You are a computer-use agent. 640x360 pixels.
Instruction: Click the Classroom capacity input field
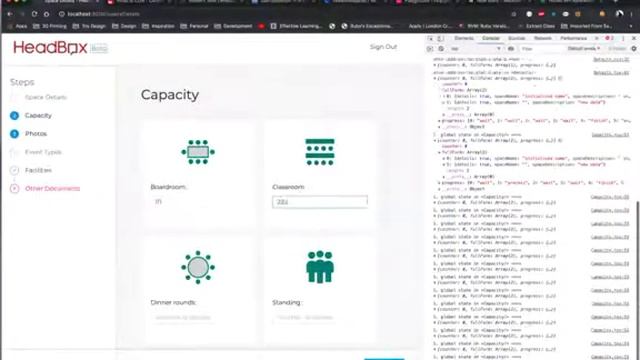320,202
